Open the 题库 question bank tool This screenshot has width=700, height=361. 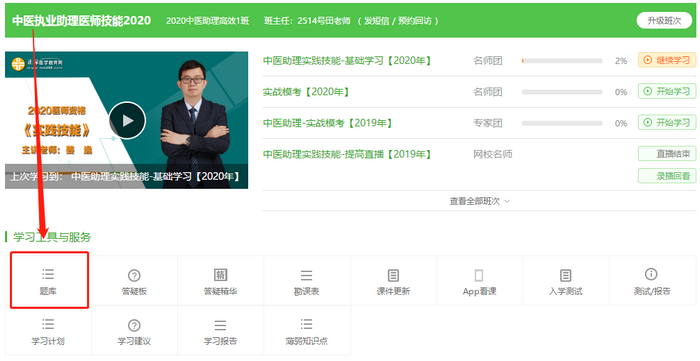point(48,281)
